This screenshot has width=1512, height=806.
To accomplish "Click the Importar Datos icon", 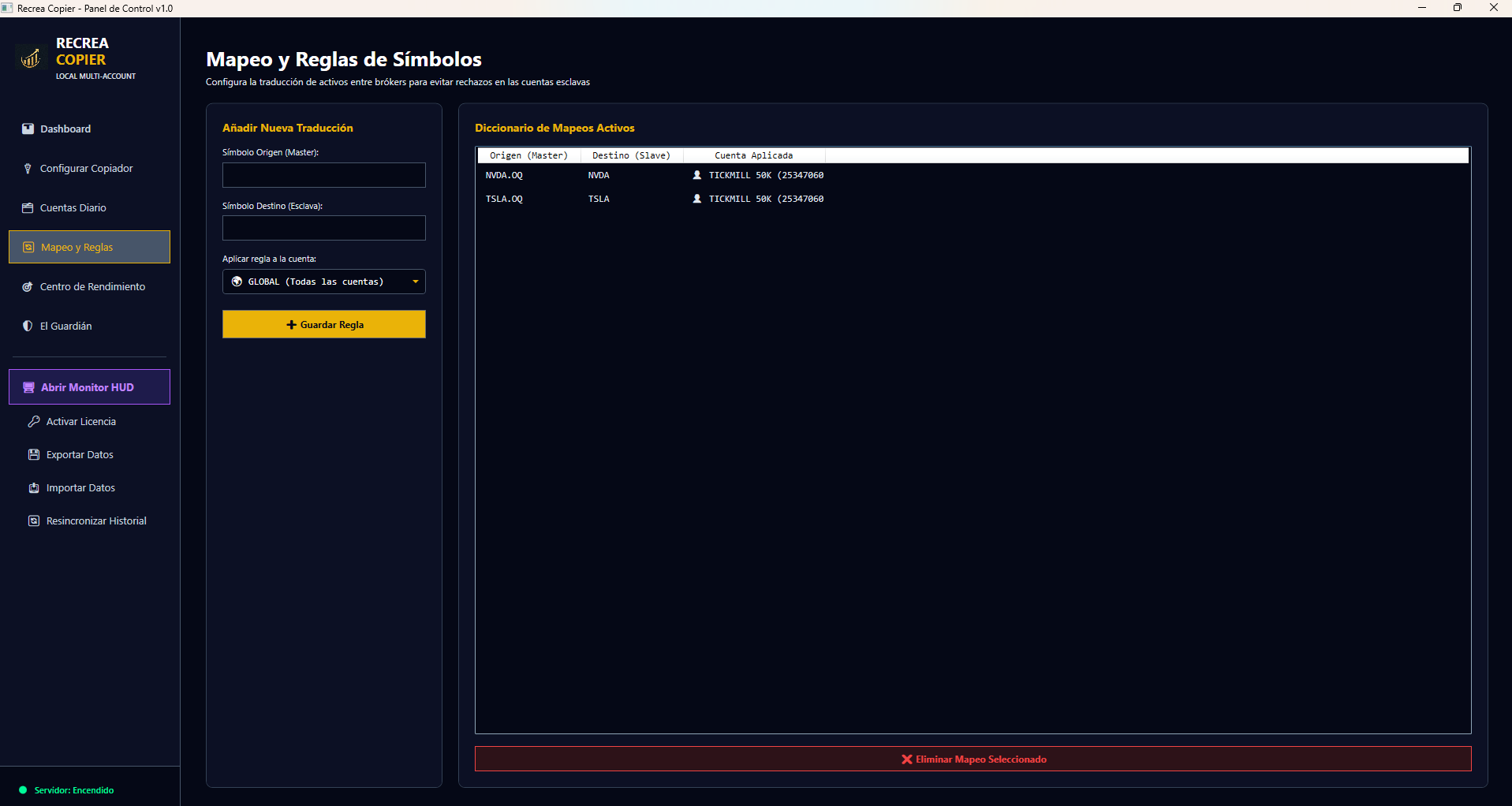I will point(34,487).
